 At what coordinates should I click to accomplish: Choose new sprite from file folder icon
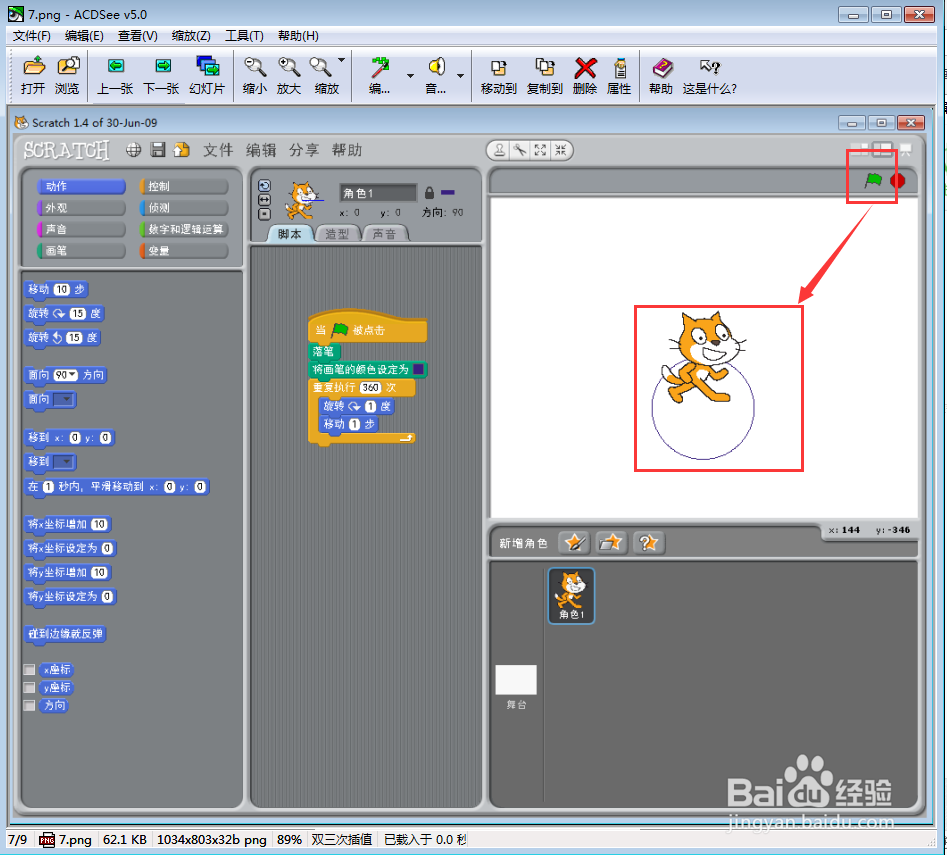pos(611,542)
